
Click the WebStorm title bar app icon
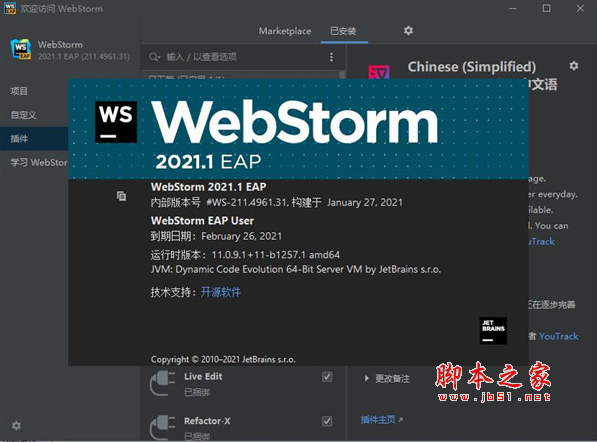tap(10, 8)
